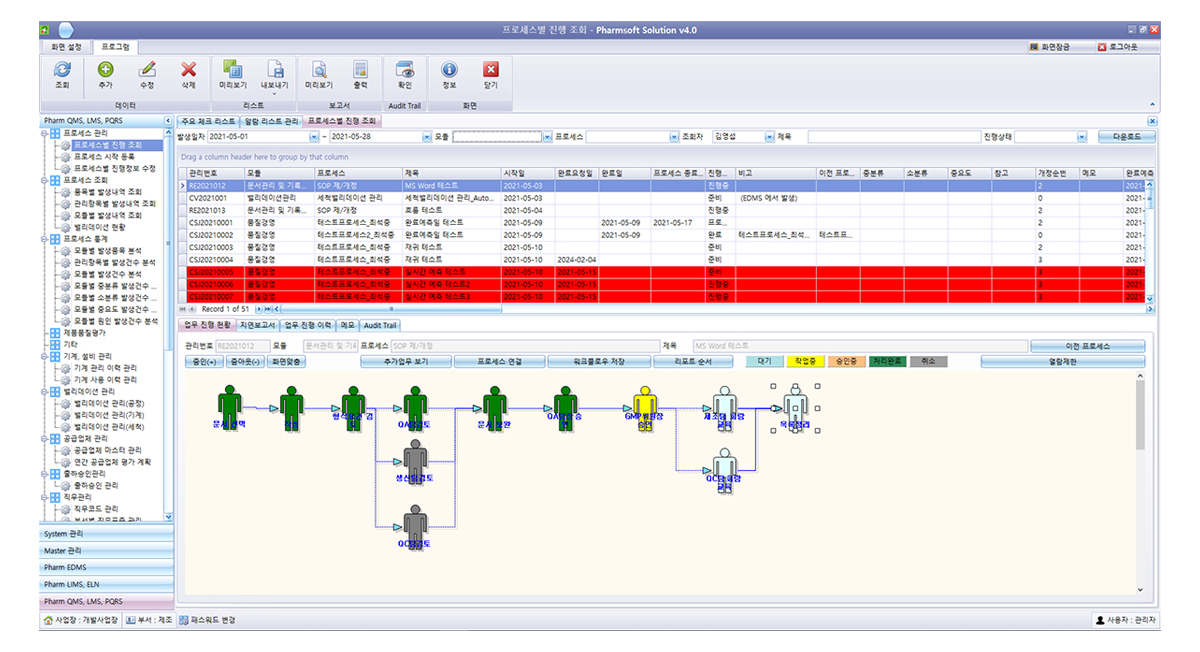
Task: Click the 열람제한 button
Action: point(1062,361)
